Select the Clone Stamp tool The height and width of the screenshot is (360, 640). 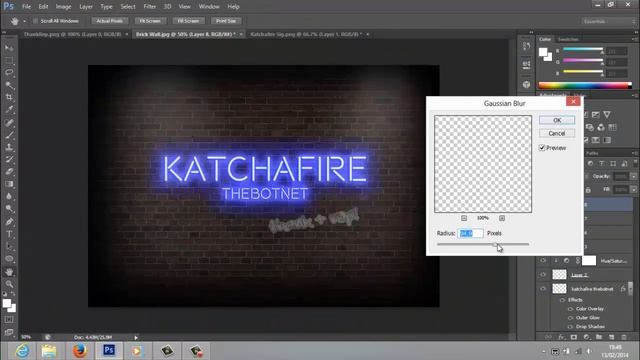[x=9, y=147]
